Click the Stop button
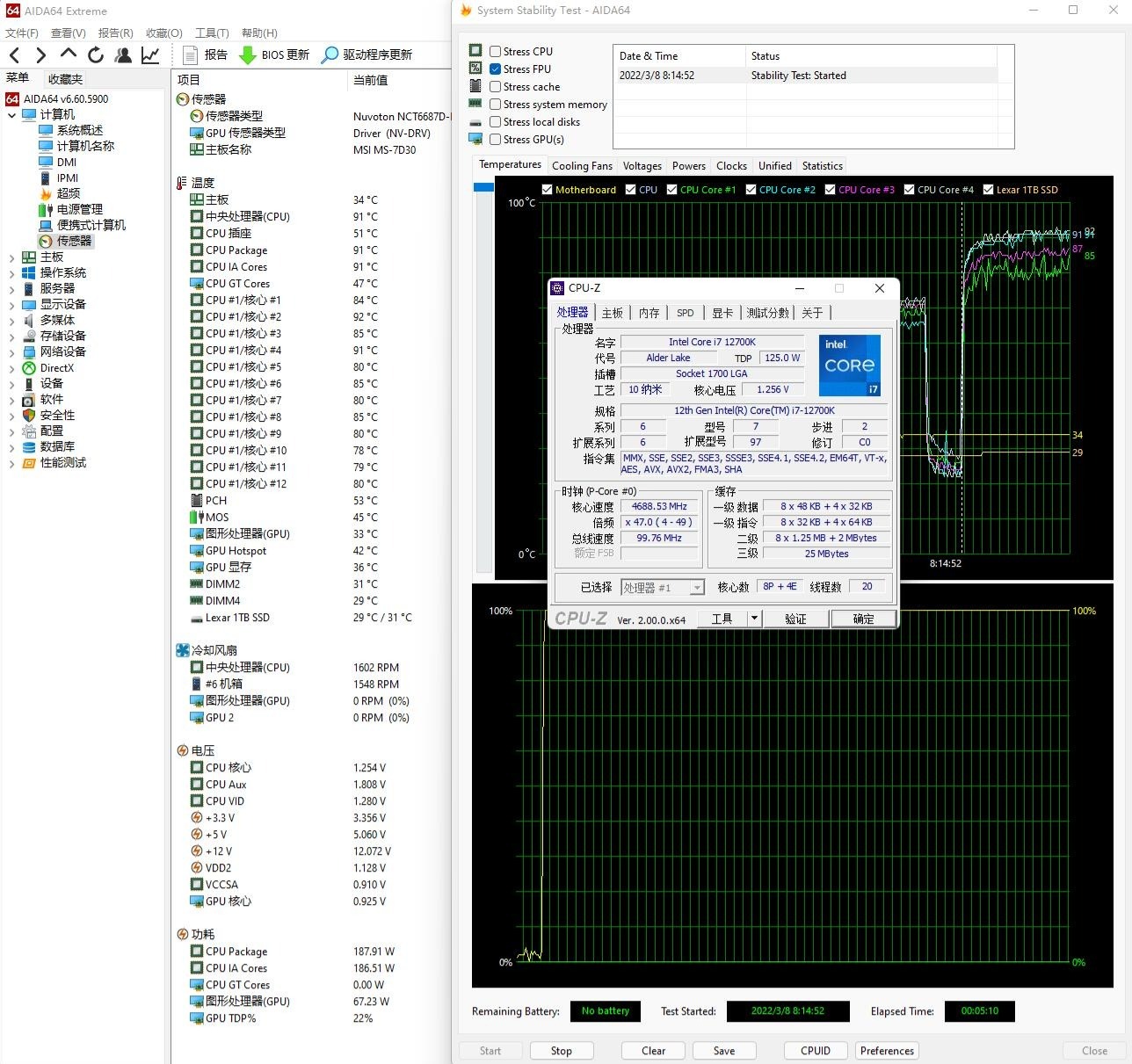Viewport: 1132px width, 1064px height. click(x=561, y=1051)
